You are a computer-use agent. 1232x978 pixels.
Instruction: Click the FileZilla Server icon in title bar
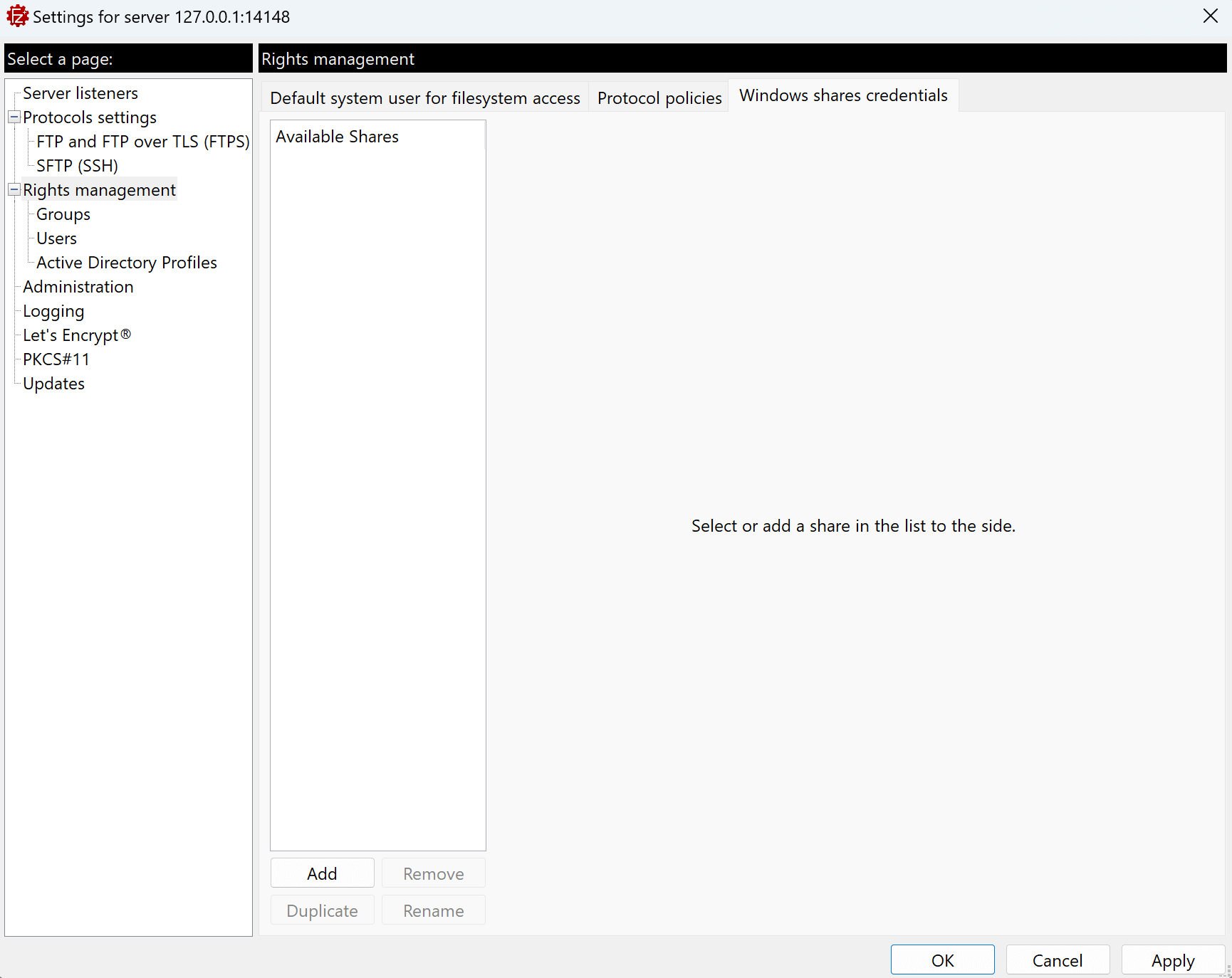tap(18, 16)
